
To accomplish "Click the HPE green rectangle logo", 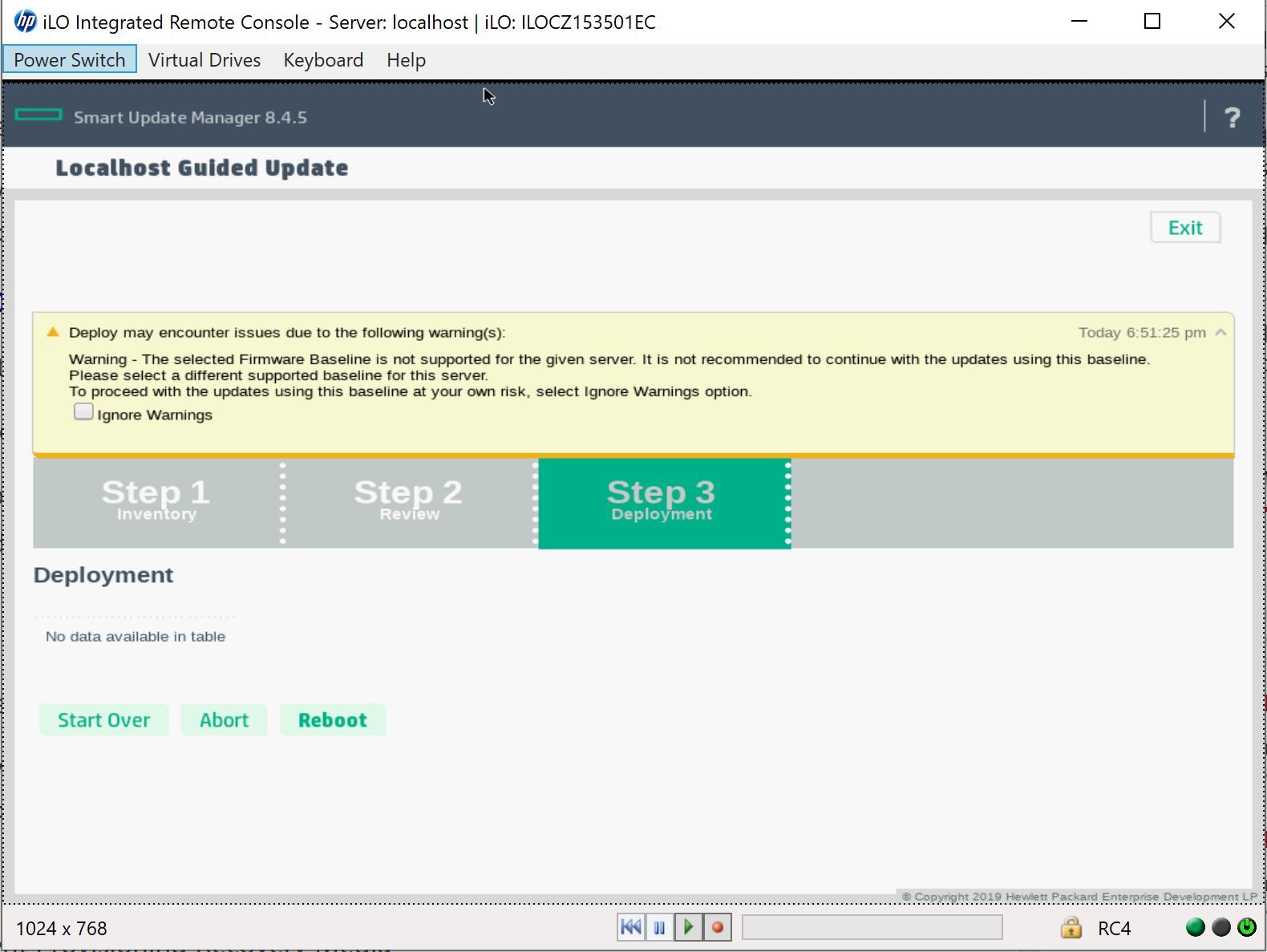I will 38,115.
